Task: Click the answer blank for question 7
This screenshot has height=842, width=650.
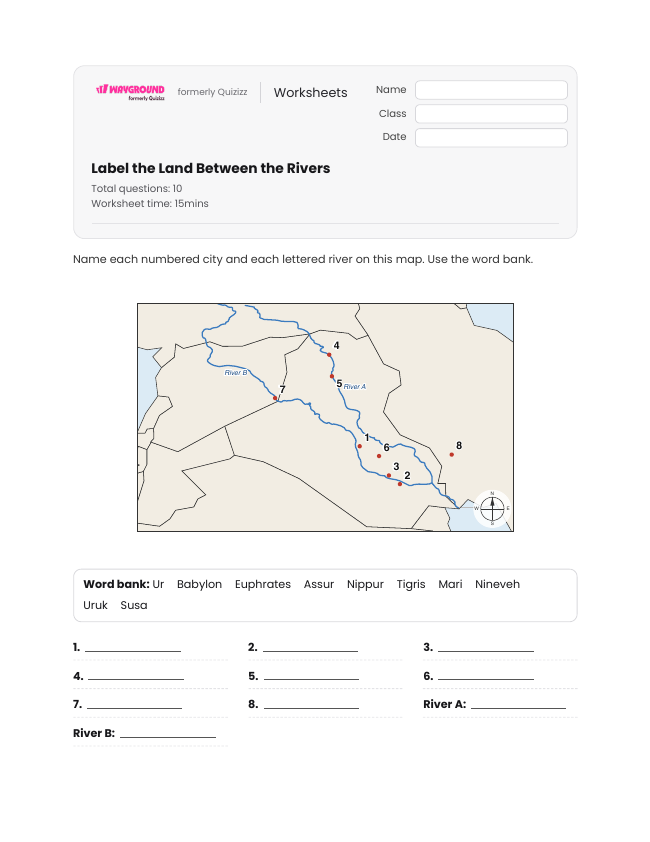Action: click(x=134, y=705)
